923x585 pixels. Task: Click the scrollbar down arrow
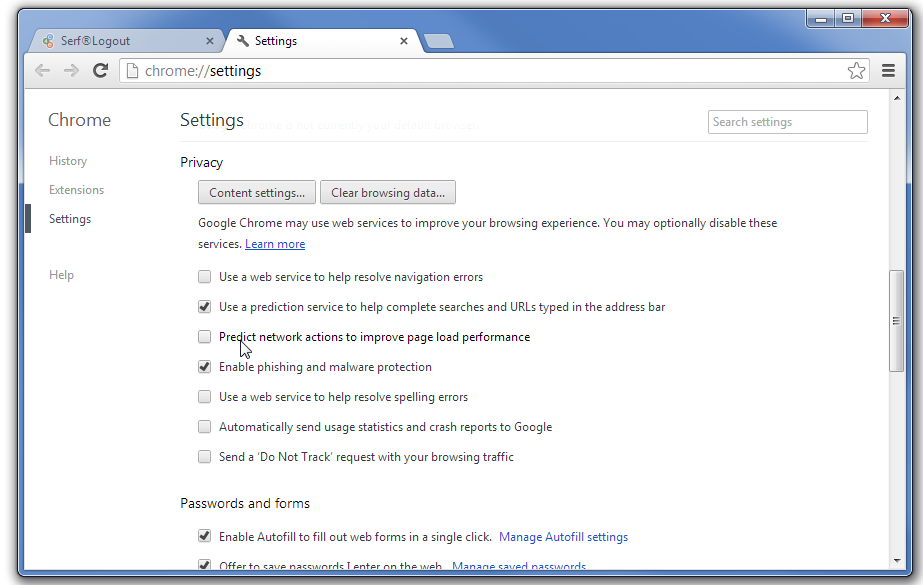(x=897, y=561)
